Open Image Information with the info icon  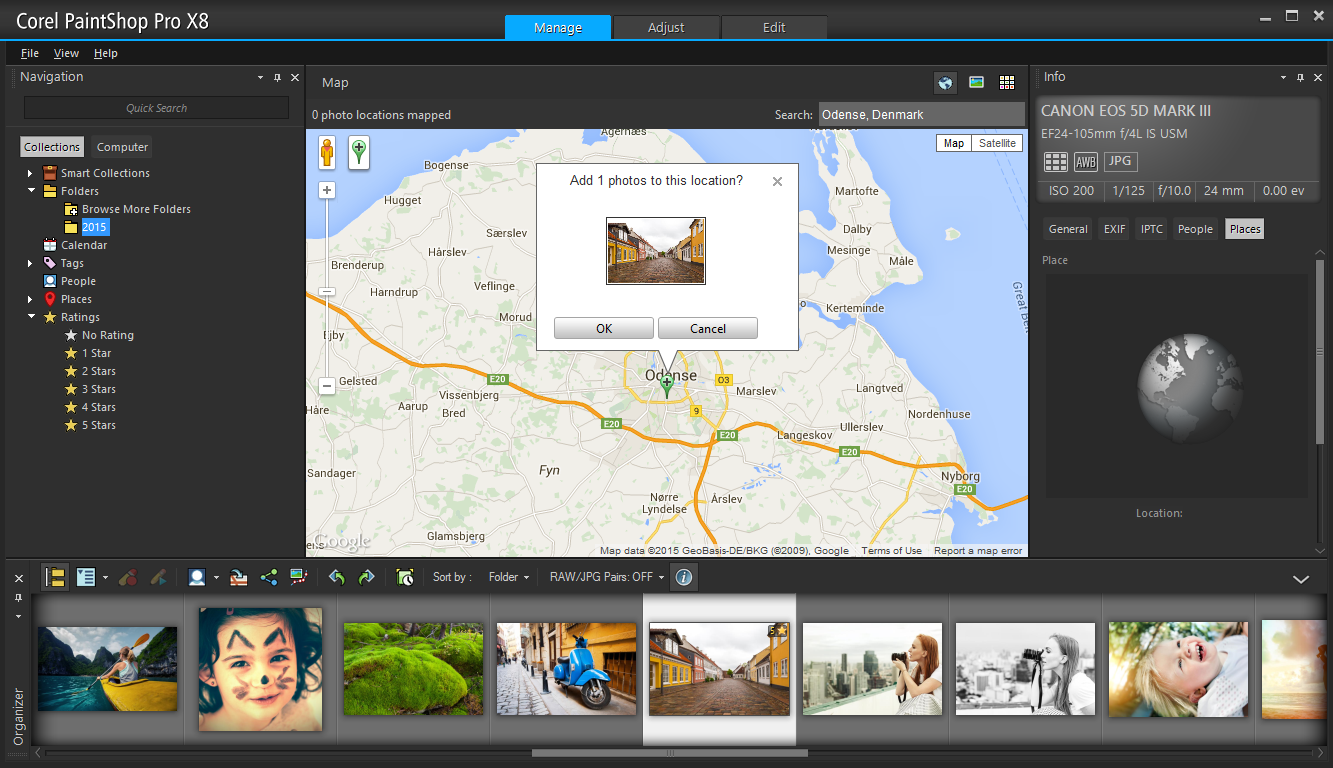(x=683, y=577)
